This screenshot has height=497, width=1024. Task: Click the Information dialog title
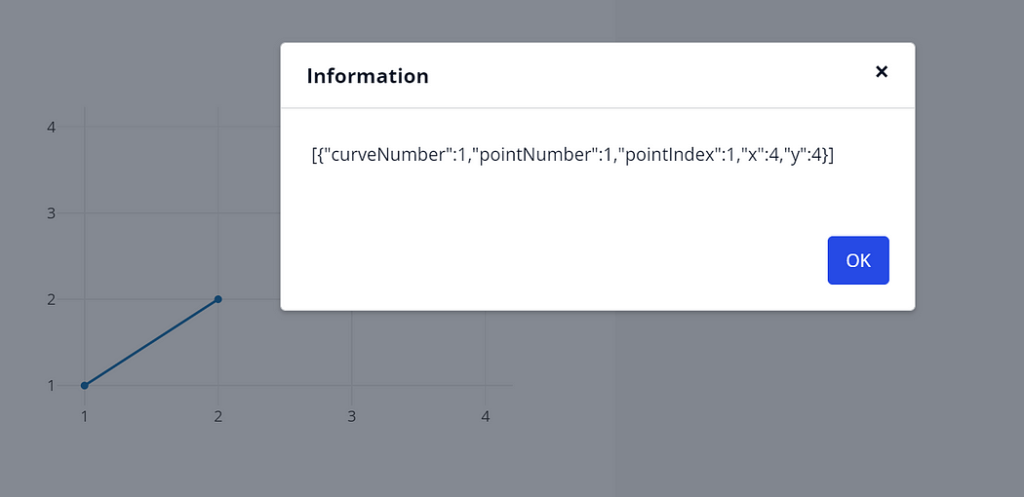point(368,76)
